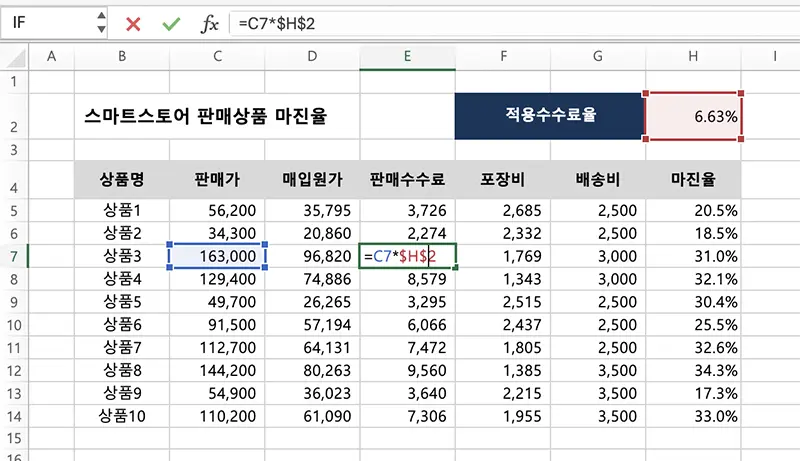
Task: Select the cost cell 80,263
Action: pos(312,371)
